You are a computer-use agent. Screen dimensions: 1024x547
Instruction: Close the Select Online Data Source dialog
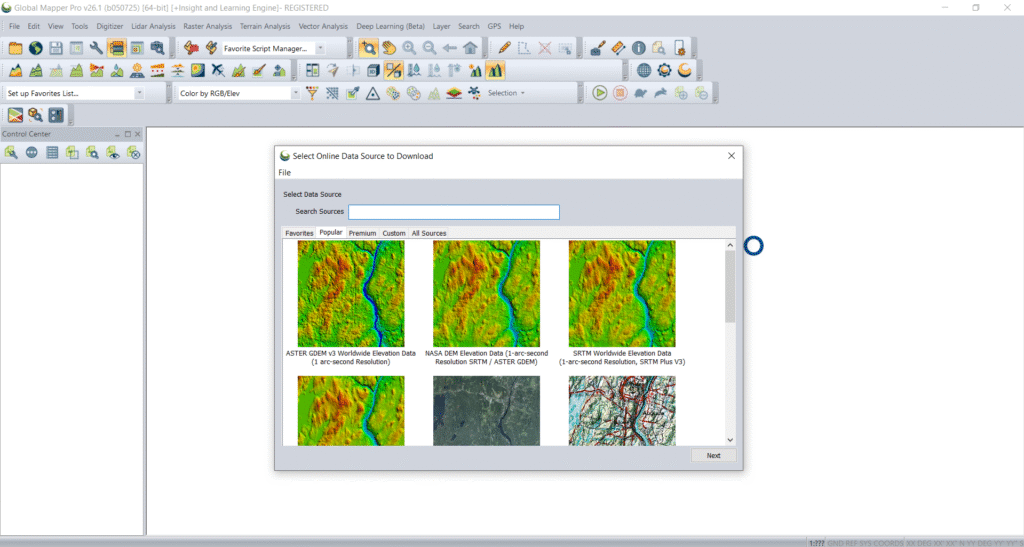click(731, 155)
